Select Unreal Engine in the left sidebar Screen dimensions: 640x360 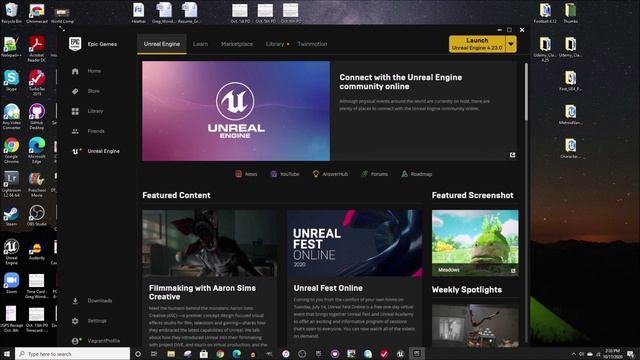coord(96,151)
